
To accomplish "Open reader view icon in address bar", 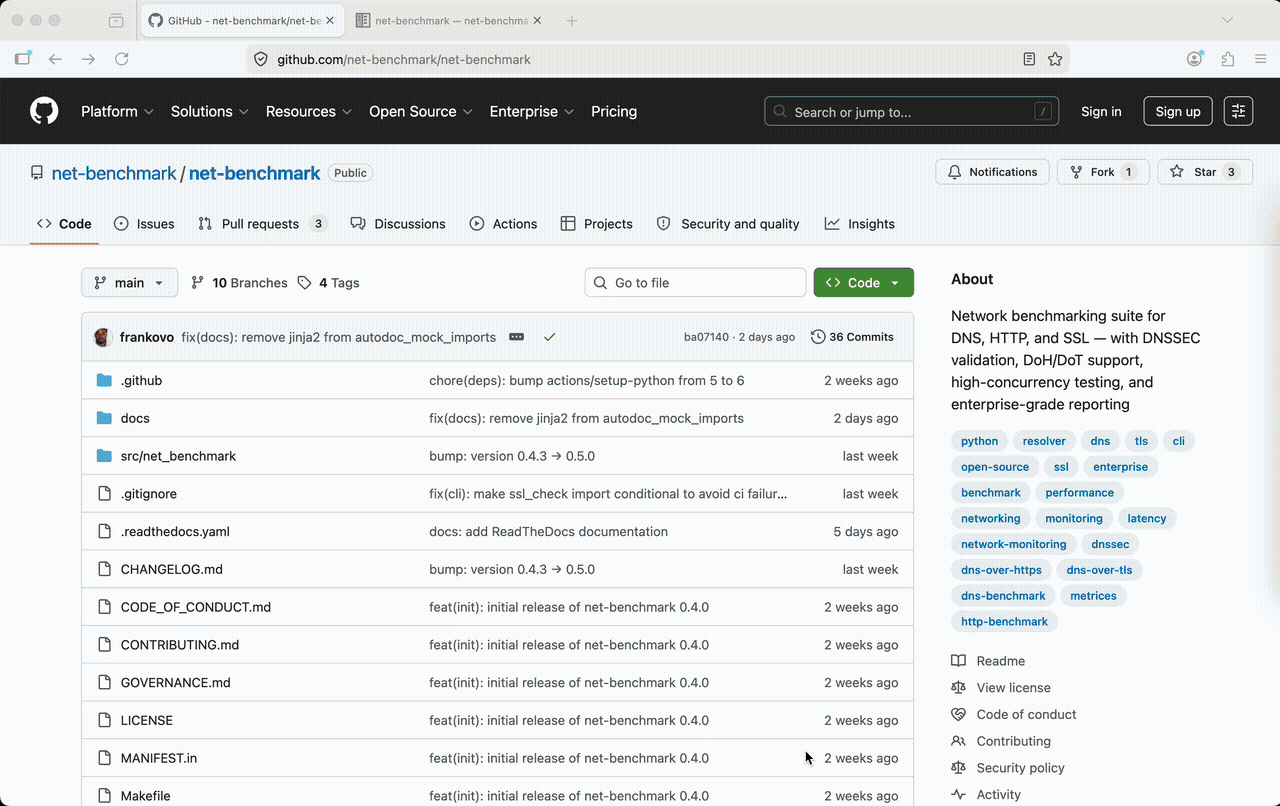I will click(x=1029, y=59).
